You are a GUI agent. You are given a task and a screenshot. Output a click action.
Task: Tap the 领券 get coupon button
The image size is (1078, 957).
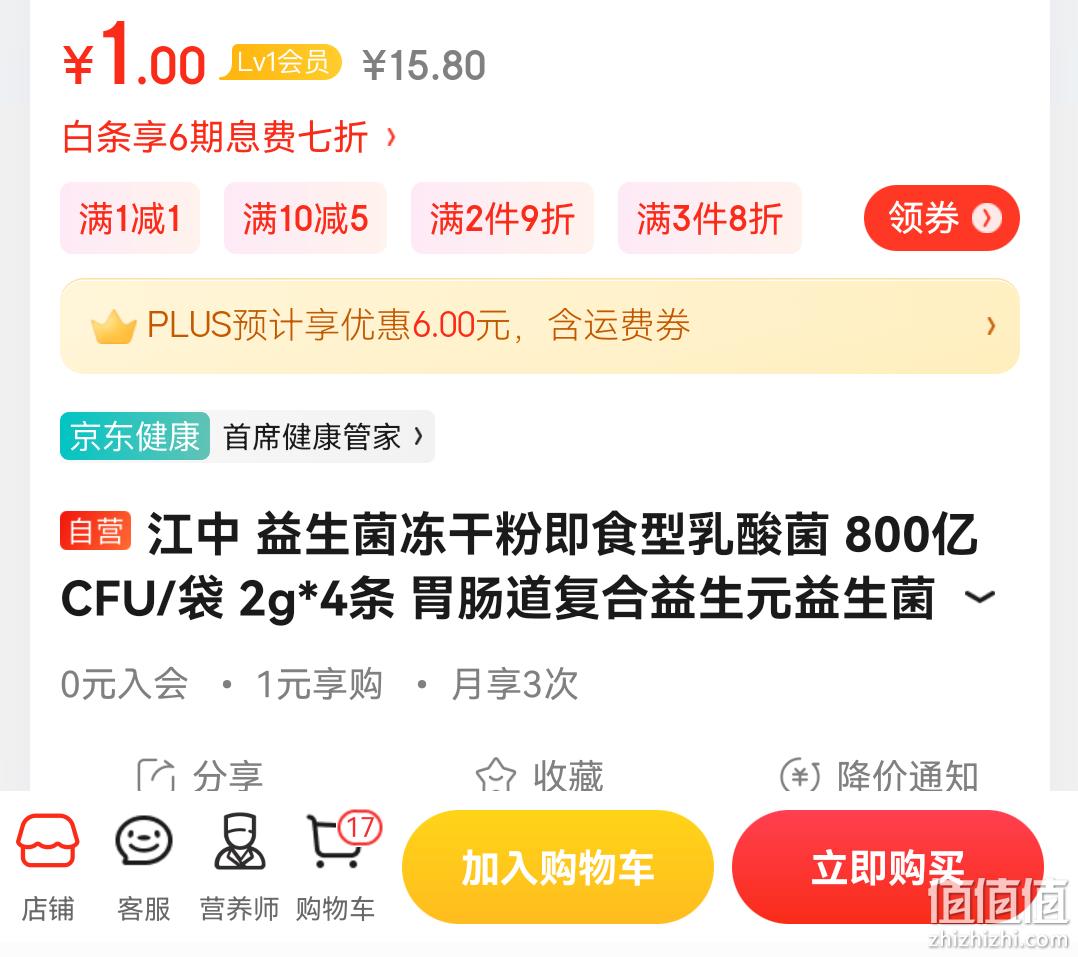[x=941, y=218]
